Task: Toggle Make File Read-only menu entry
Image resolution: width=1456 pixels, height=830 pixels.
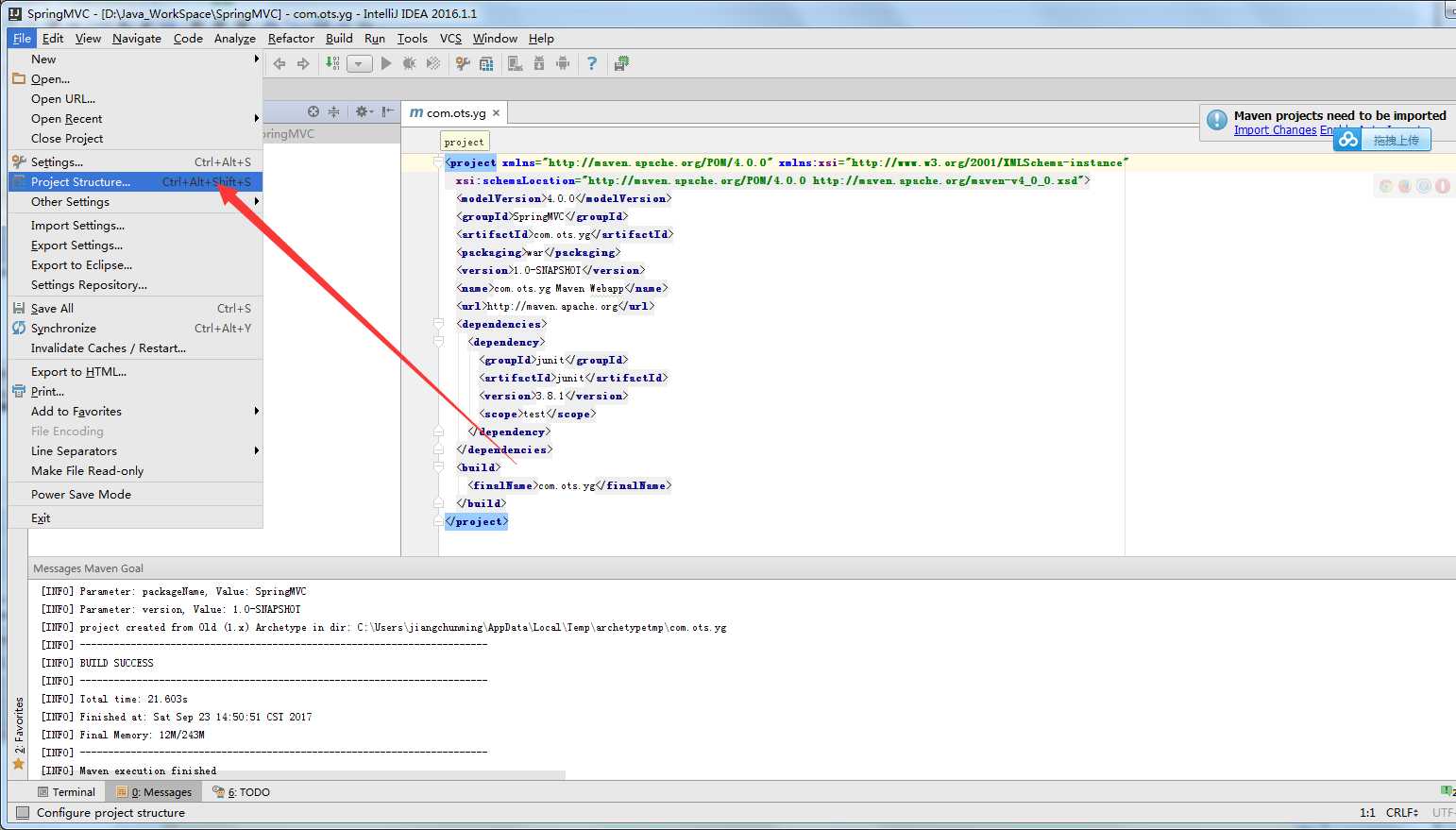Action: (x=87, y=470)
